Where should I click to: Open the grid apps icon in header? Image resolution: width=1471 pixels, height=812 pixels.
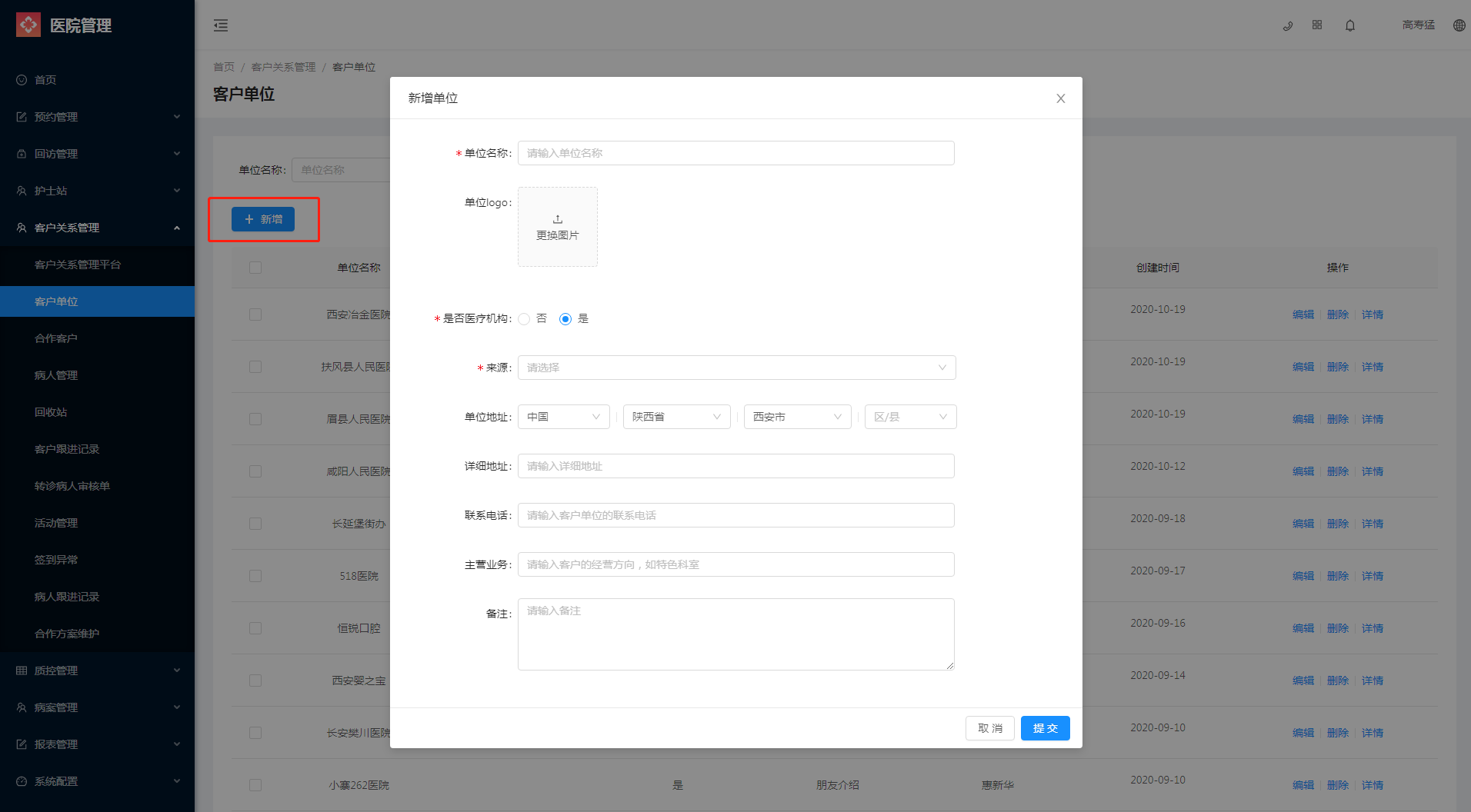tap(1317, 25)
